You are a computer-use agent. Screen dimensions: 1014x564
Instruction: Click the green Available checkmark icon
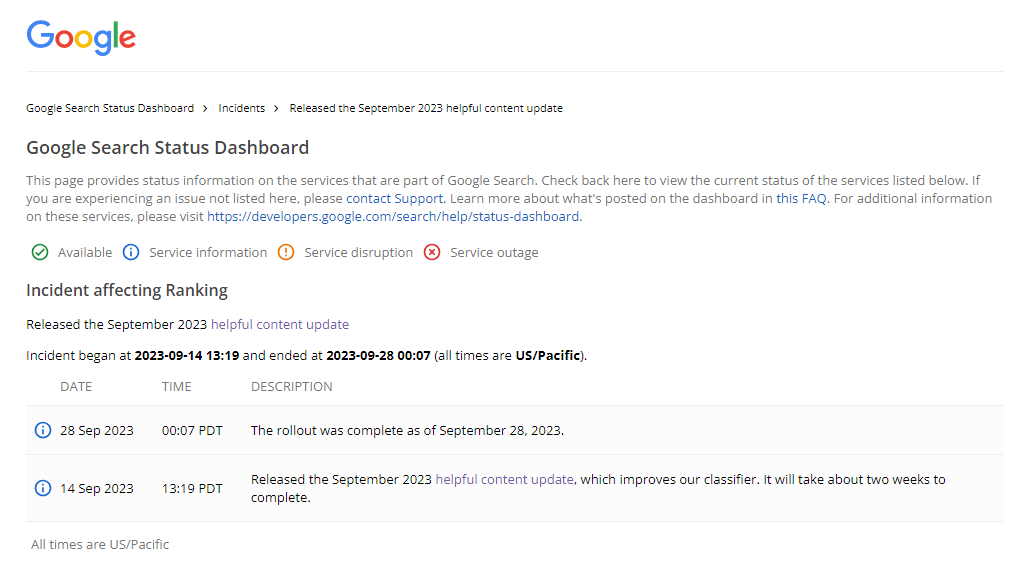[x=40, y=252]
